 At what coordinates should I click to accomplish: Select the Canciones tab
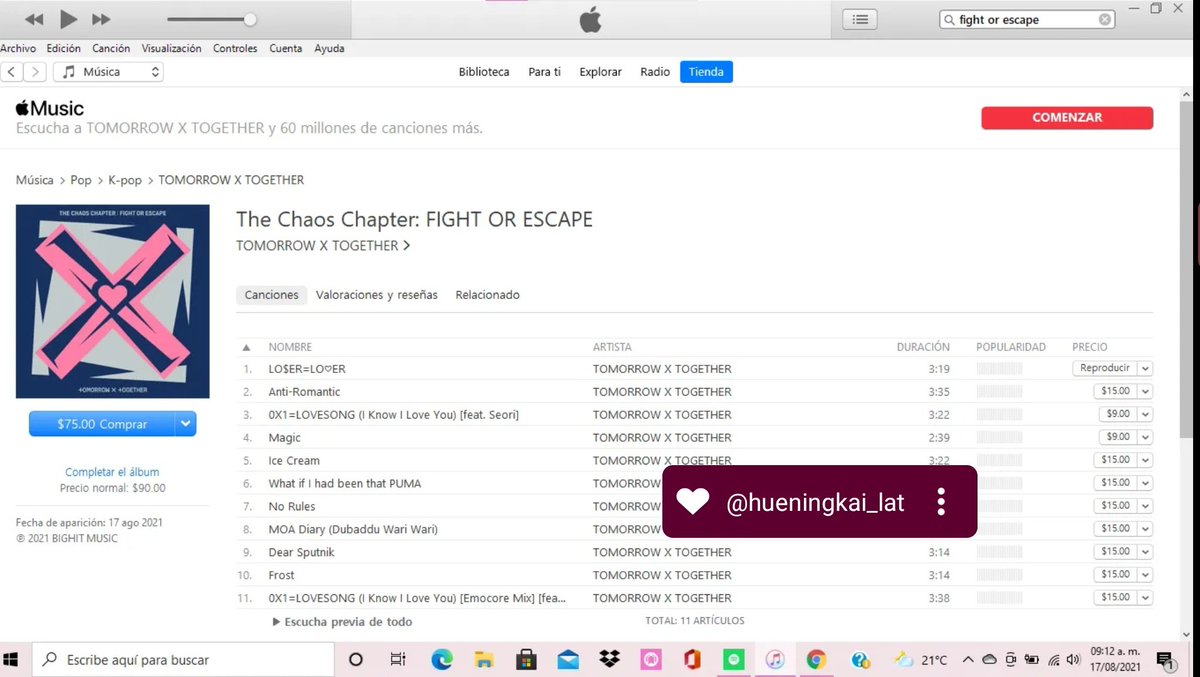(x=272, y=295)
